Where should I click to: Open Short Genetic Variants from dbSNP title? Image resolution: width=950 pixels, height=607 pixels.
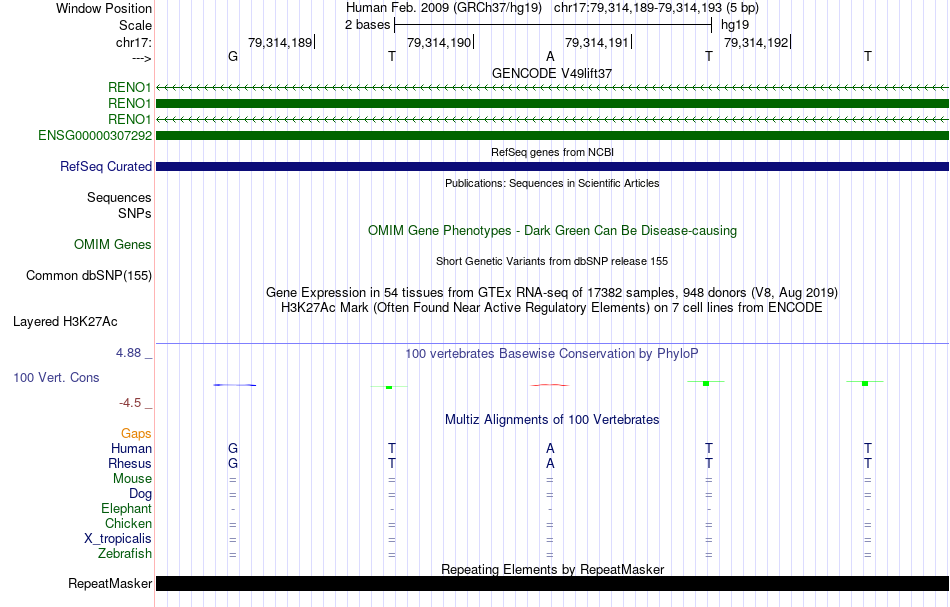point(552,261)
